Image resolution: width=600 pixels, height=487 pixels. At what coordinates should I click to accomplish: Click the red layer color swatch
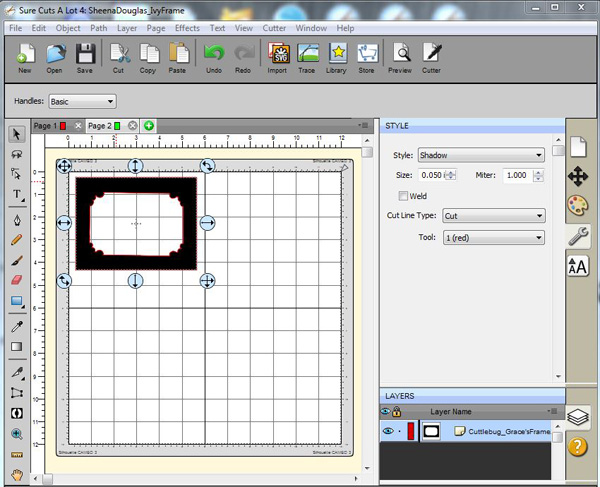tap(410, 430)
